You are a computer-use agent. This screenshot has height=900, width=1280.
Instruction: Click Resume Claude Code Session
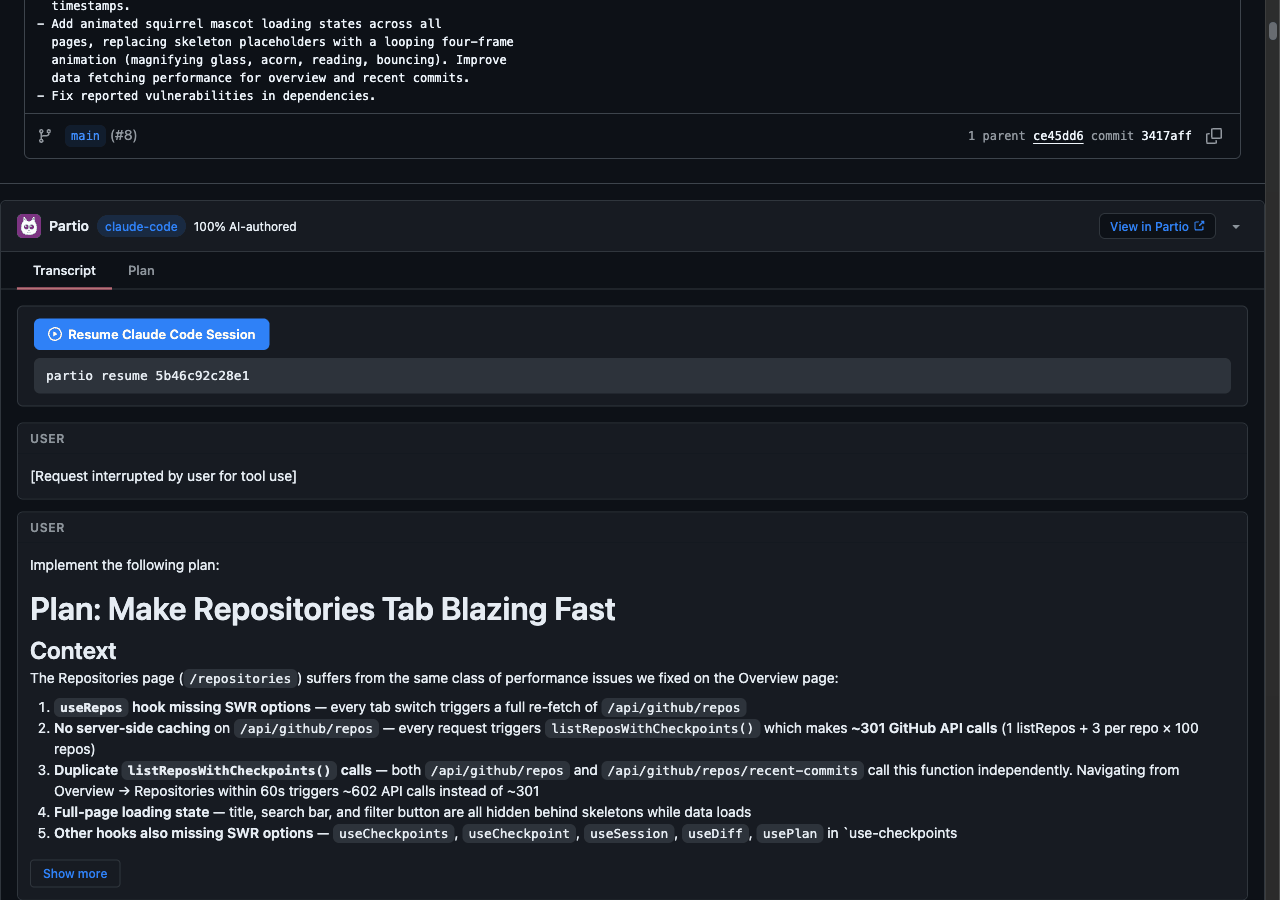point(151,334)
